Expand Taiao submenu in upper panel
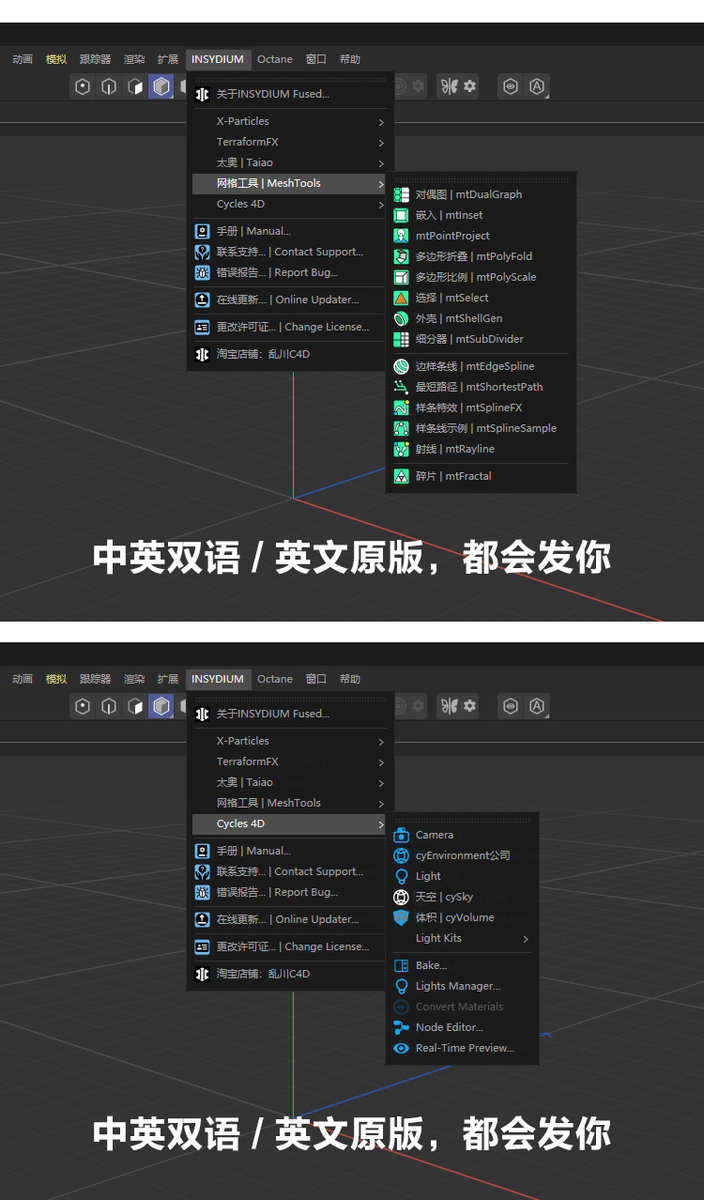Viewport: 704px width, 1200px height. [x=290, y=162]
